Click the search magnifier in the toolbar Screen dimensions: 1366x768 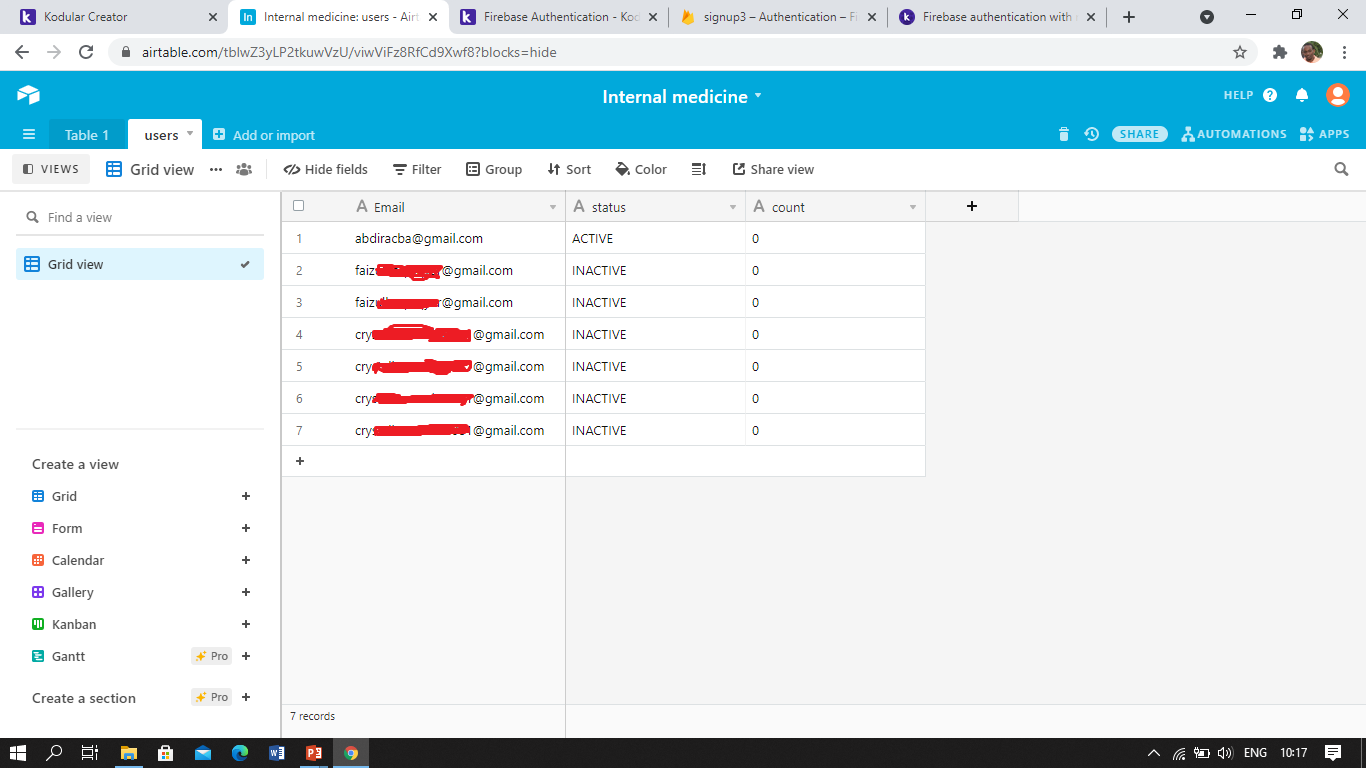(1341, 169)
